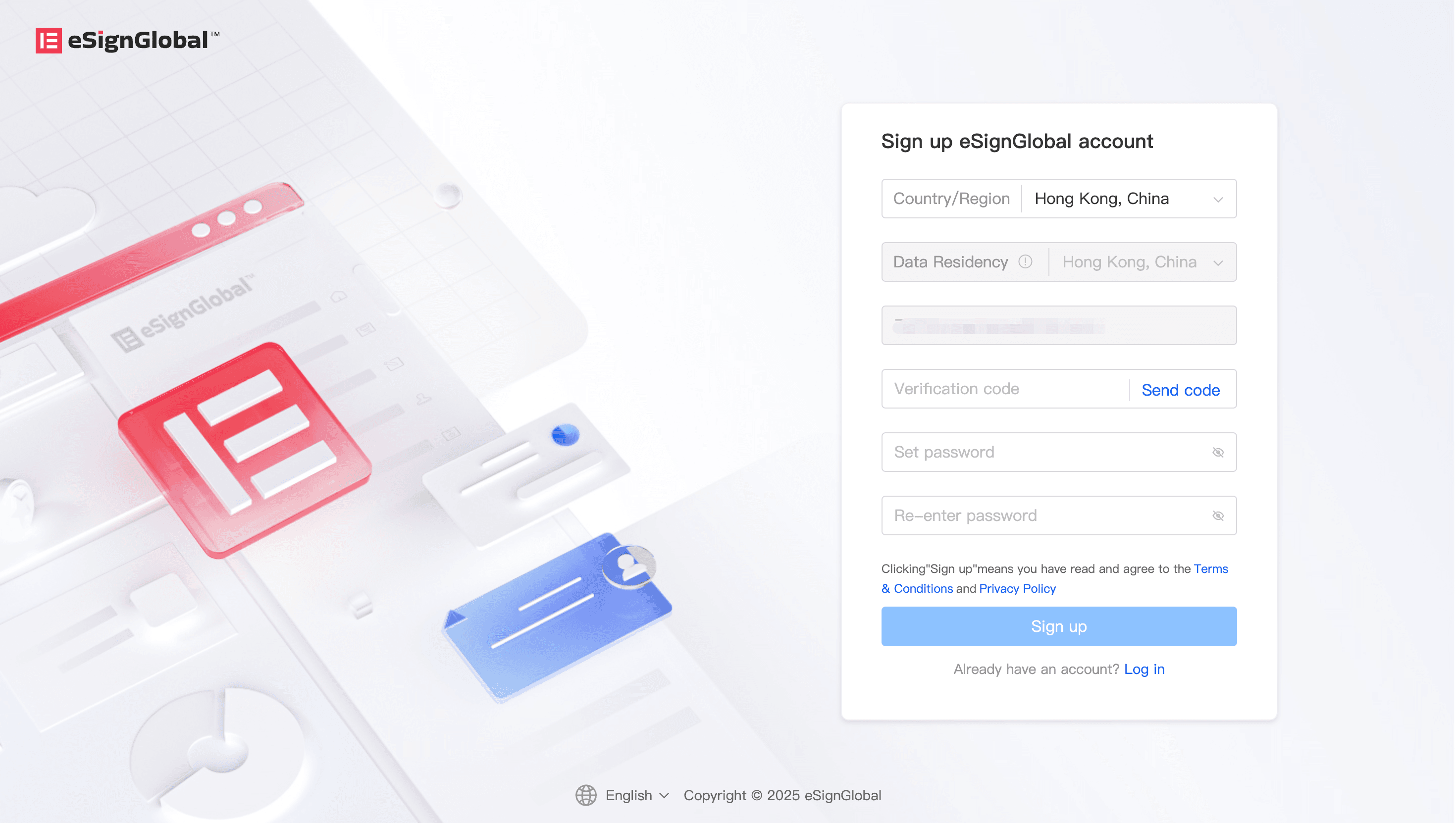
Task: Click the eSignGlobal logo icon
Action: [x=49, y=41]
